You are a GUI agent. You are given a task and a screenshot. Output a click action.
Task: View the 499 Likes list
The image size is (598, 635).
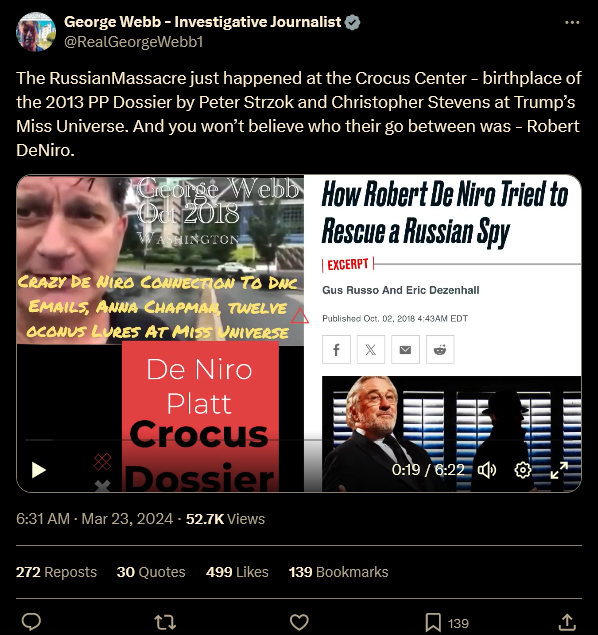[237, 572]
